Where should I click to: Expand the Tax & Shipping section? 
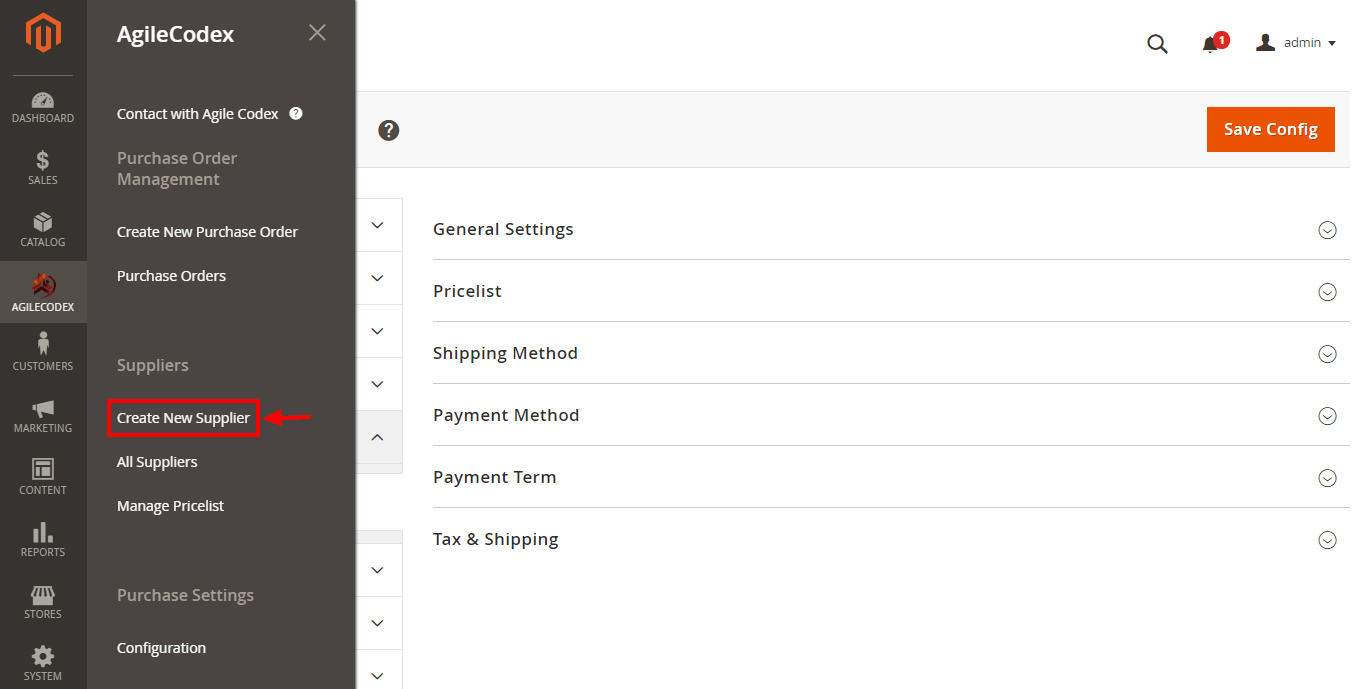pos(884,539)
